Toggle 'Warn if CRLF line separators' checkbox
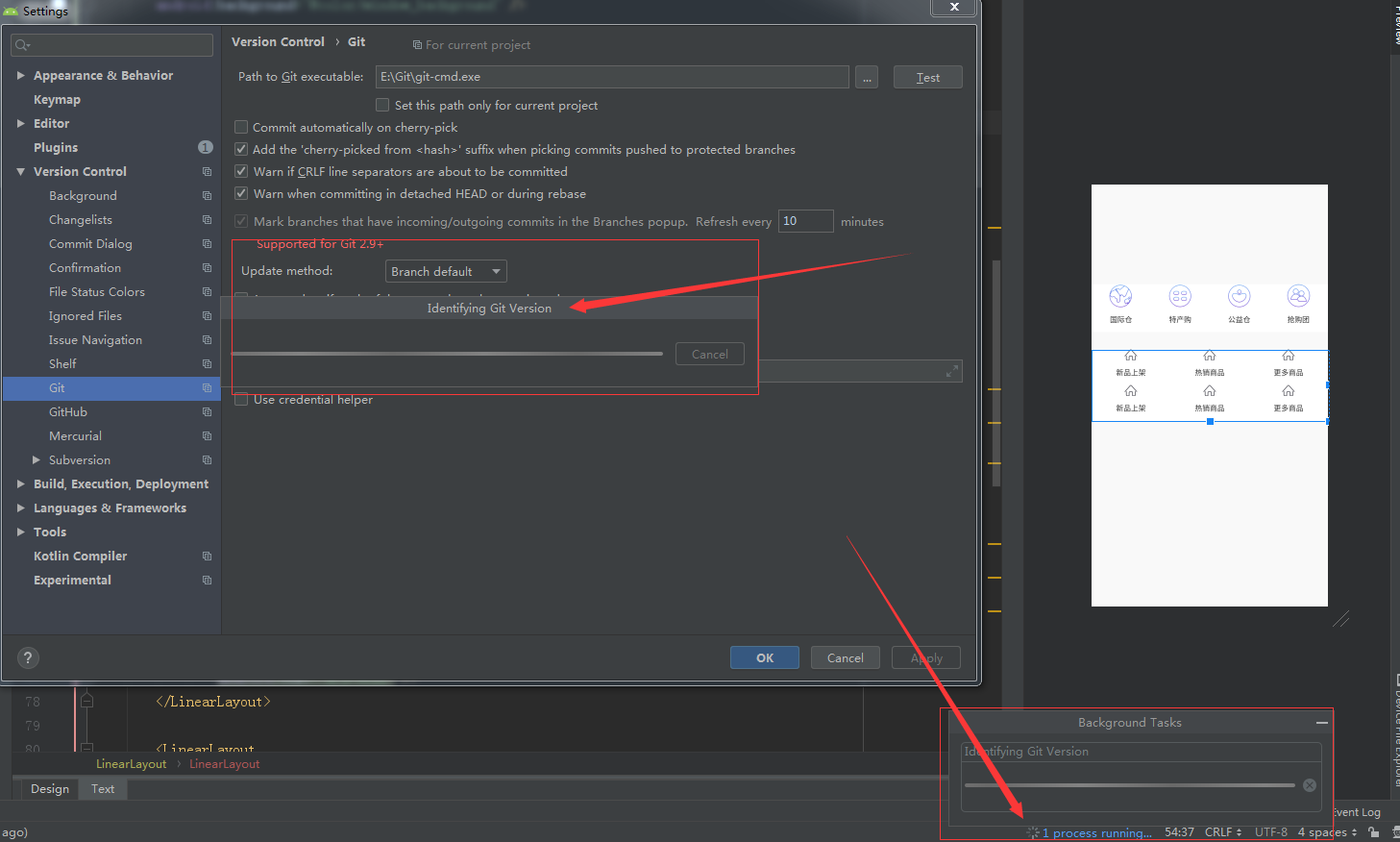This screenshot has height=842, width=1400. [x=241, y=171]
